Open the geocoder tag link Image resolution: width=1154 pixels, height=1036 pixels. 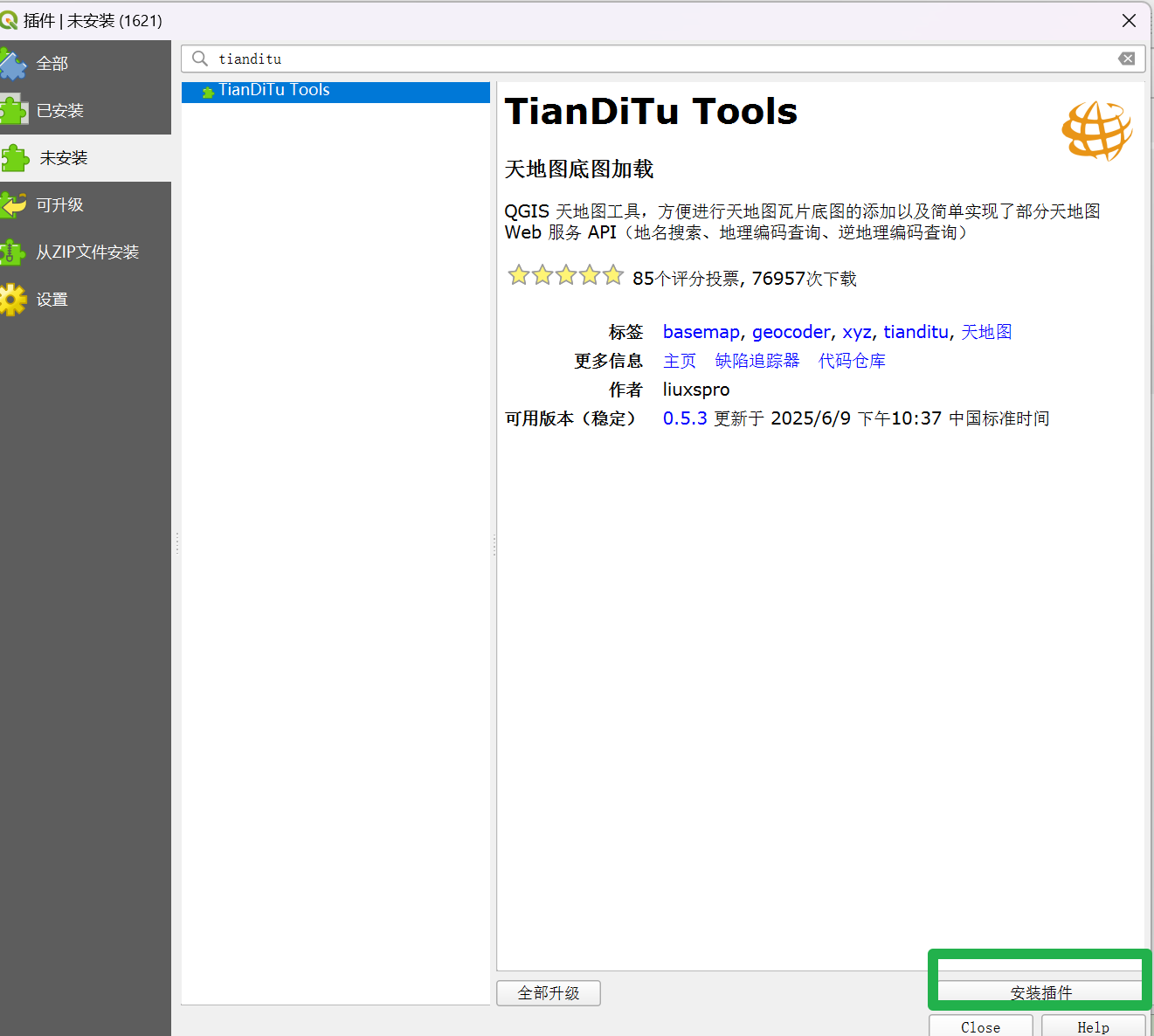click(x=791, y=332)
